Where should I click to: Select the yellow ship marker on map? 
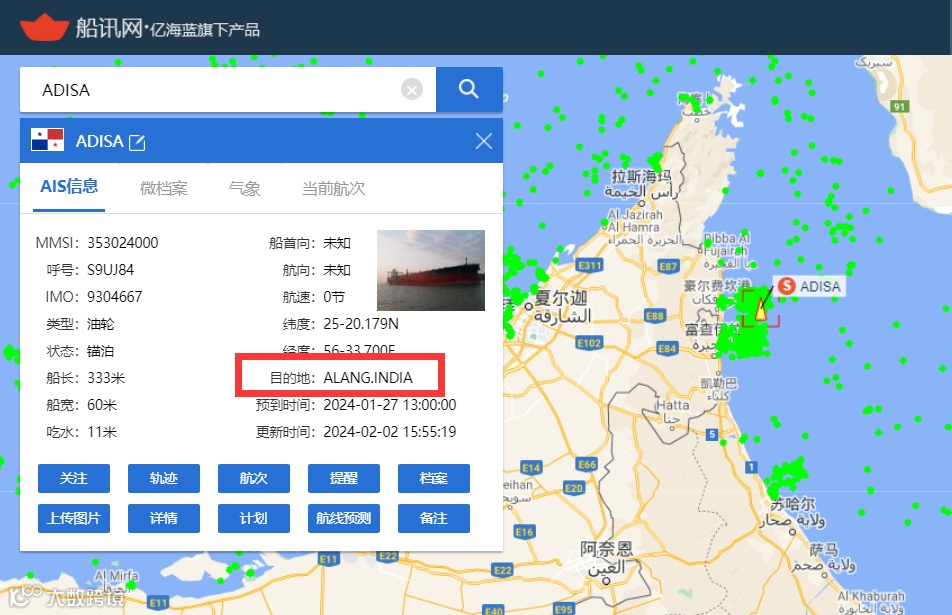pyautogui.click(x=761, y=308)
